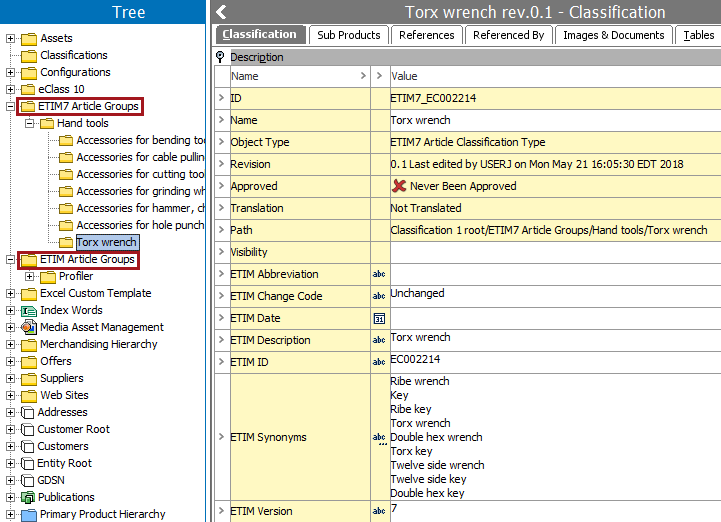Expand the Profiler folder node
The image size is (721, 522).
coord(29,276)
